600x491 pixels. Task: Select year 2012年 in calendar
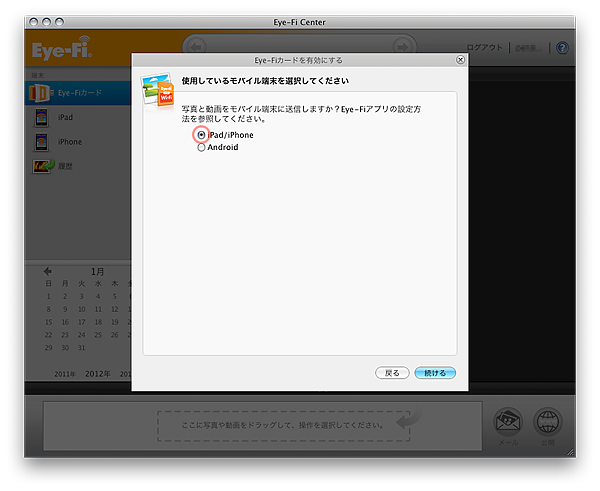pos(98,374)
